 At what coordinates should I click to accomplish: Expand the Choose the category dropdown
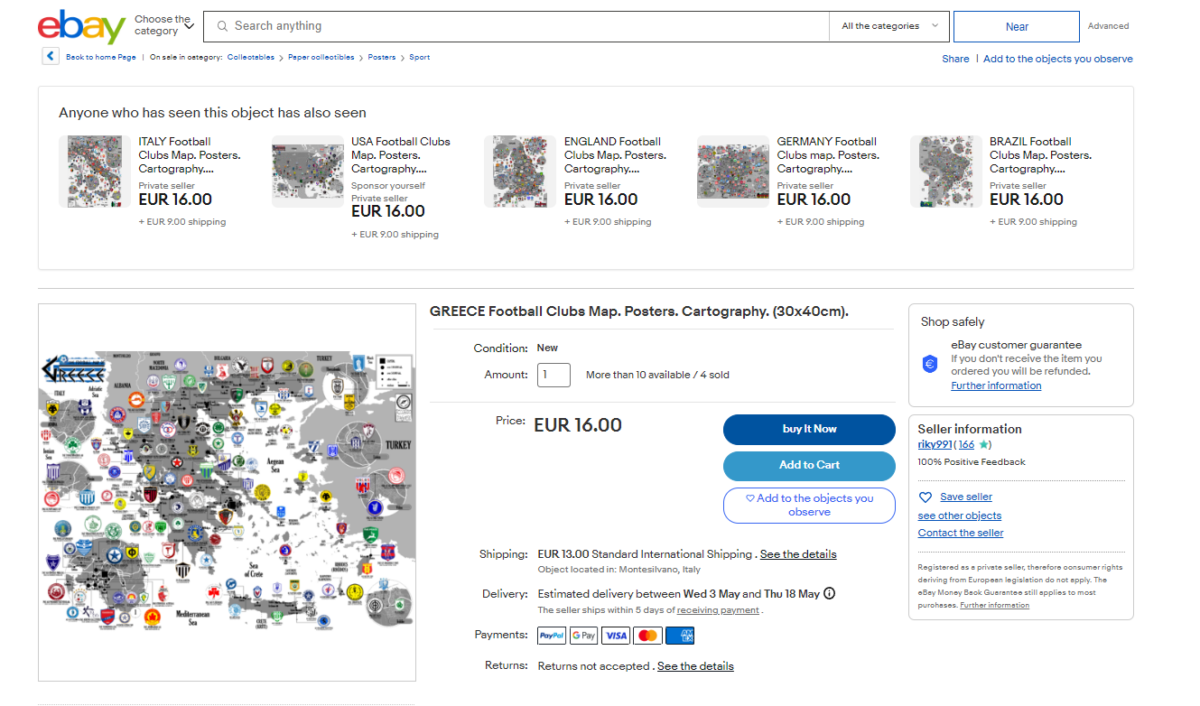click(x=164, y=26)
